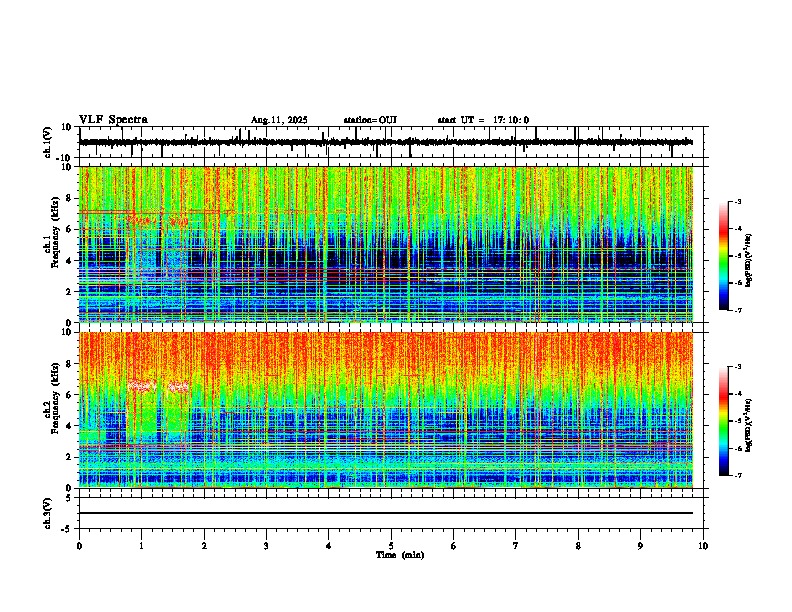Screen dimensions: 792x612
Task: Click the 'station=OUJ' label
Action: (x=370, y=120)
